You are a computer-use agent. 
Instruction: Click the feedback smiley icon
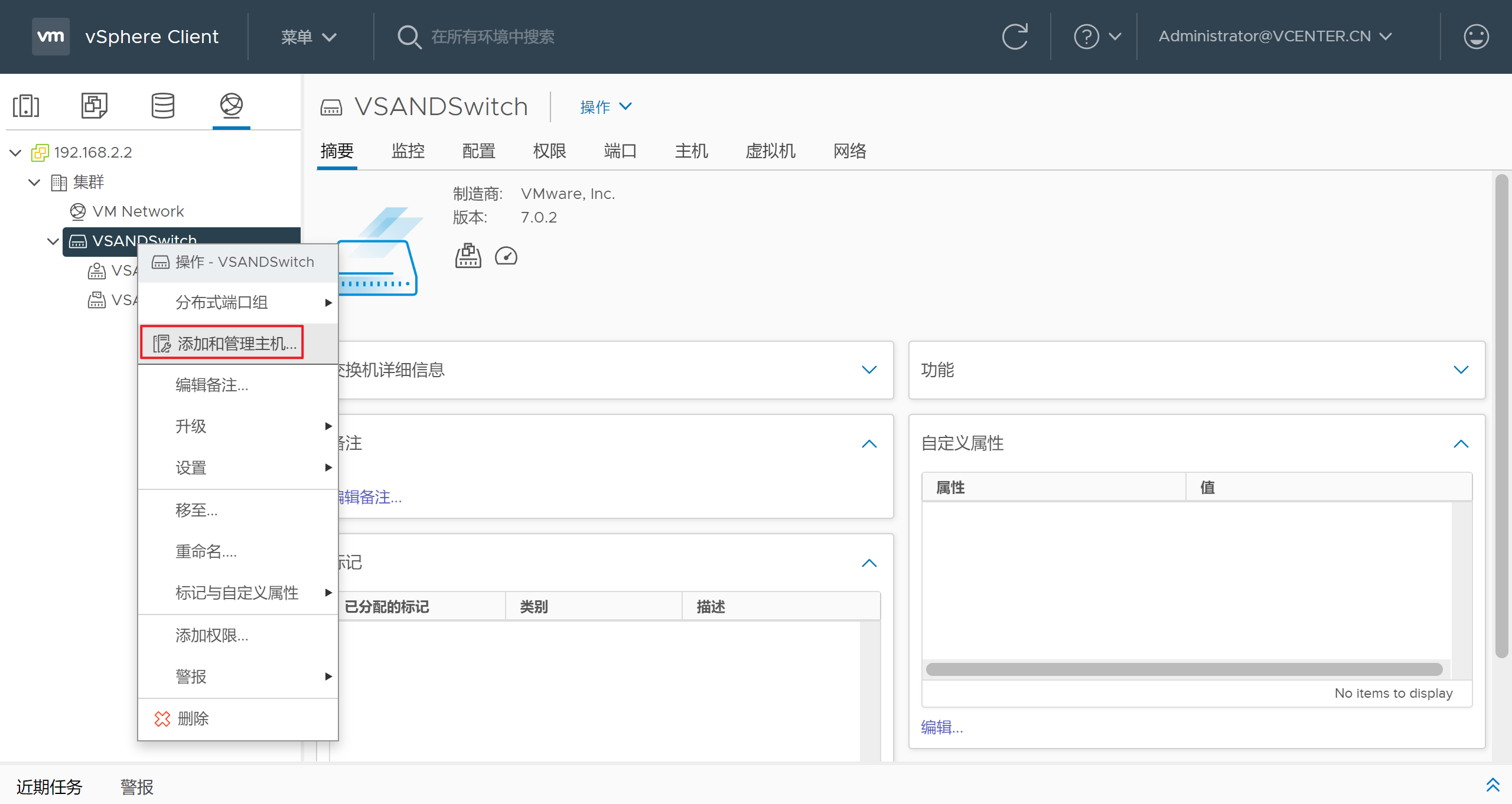1476,37
